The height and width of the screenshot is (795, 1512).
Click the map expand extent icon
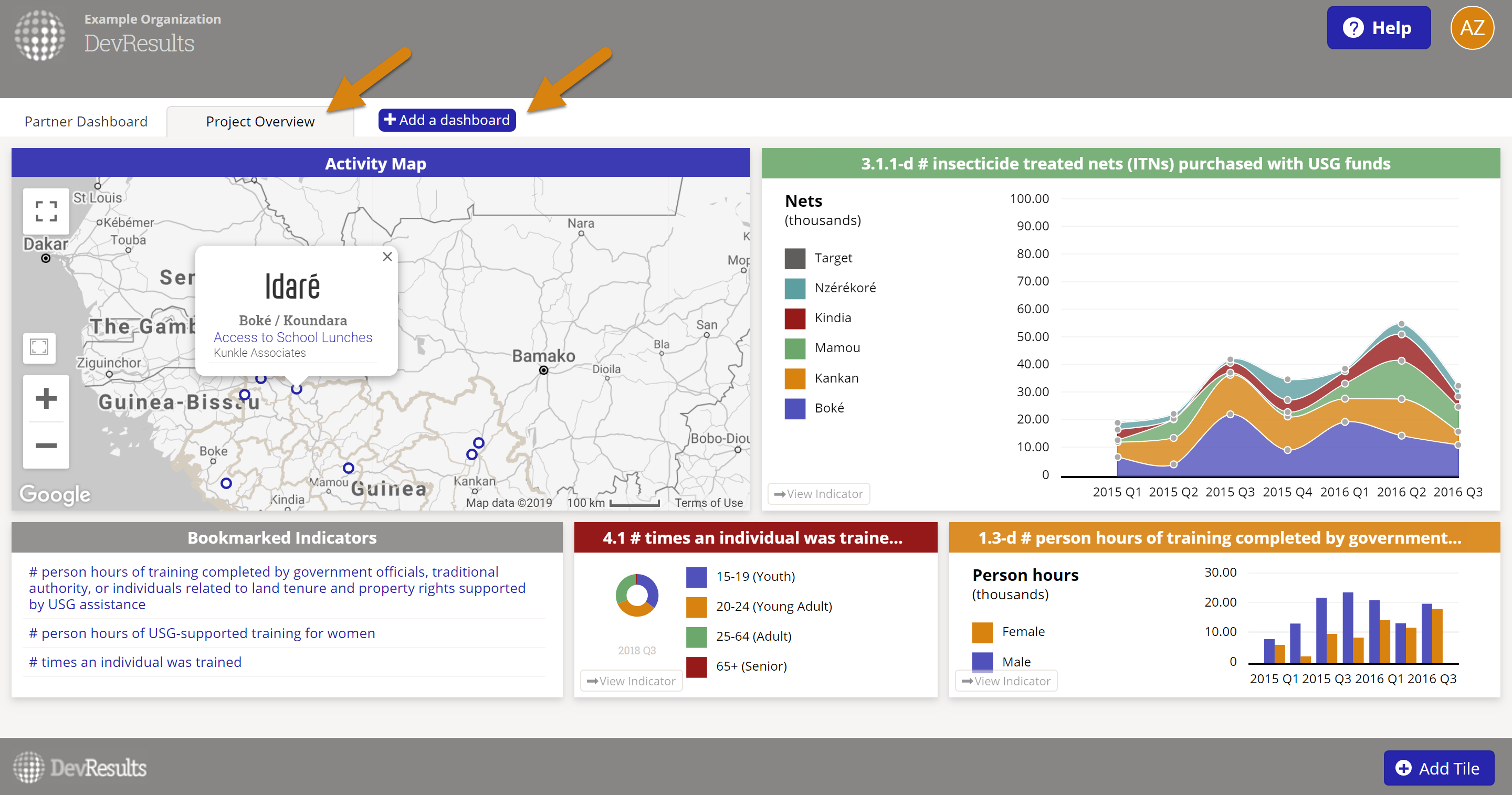coord(39,347)
